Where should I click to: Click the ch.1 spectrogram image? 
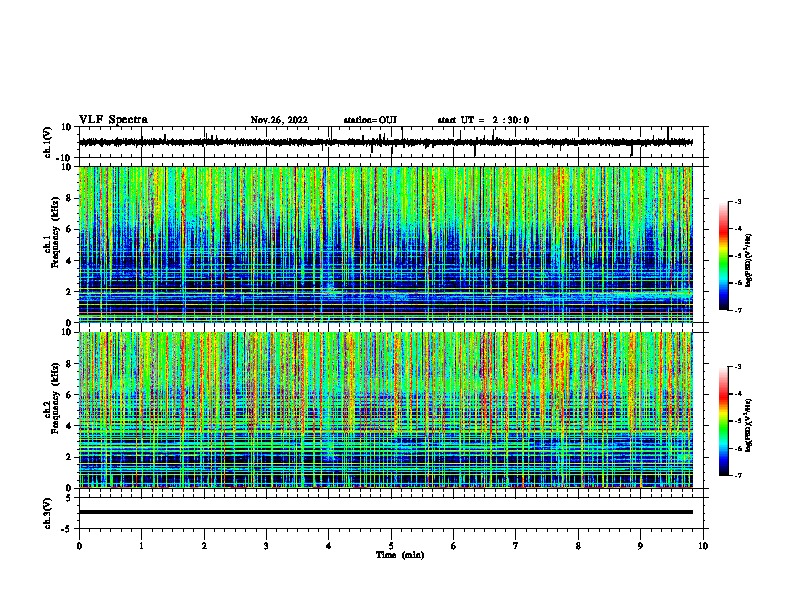pos(385,244)
